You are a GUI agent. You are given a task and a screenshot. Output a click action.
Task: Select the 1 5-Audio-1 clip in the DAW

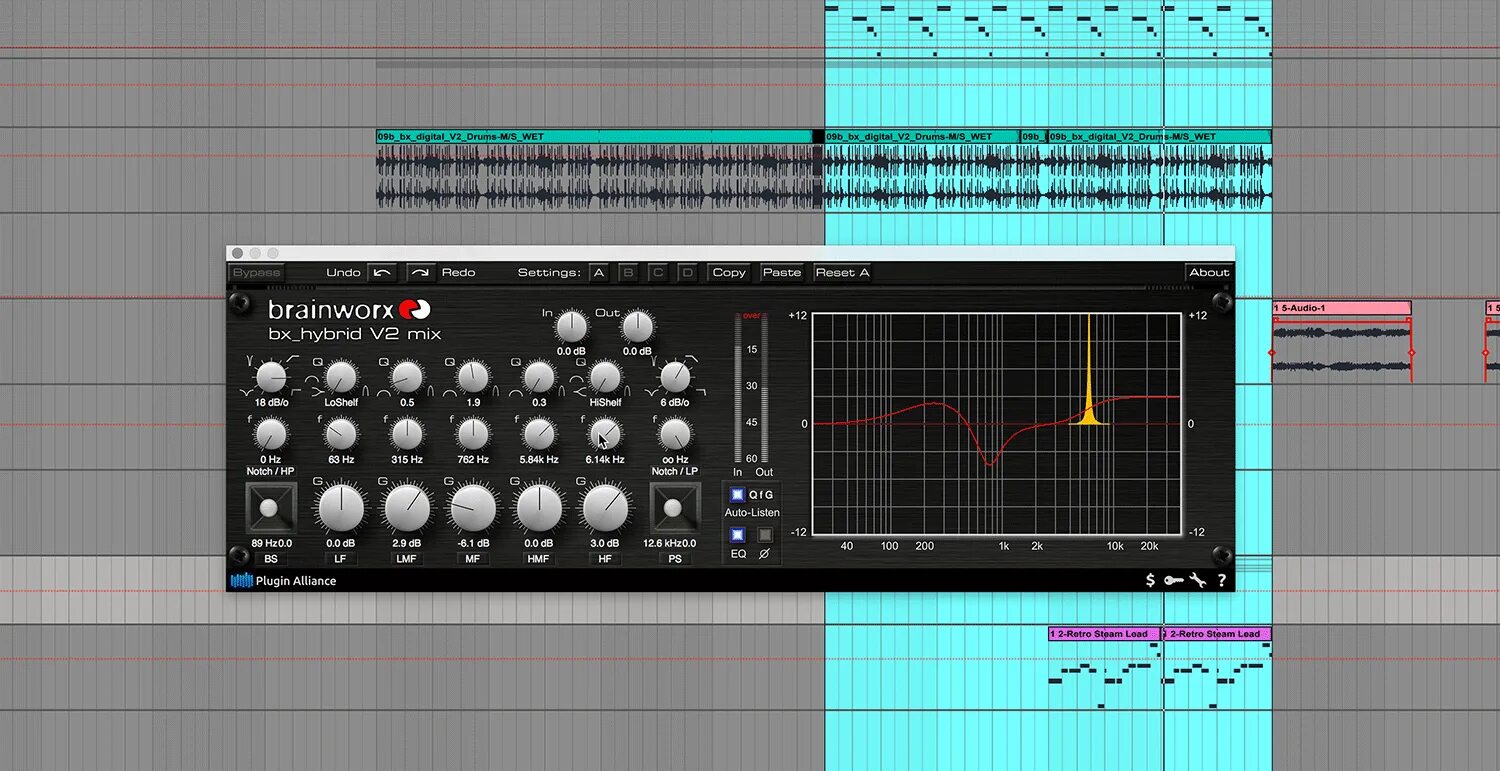1341,308
